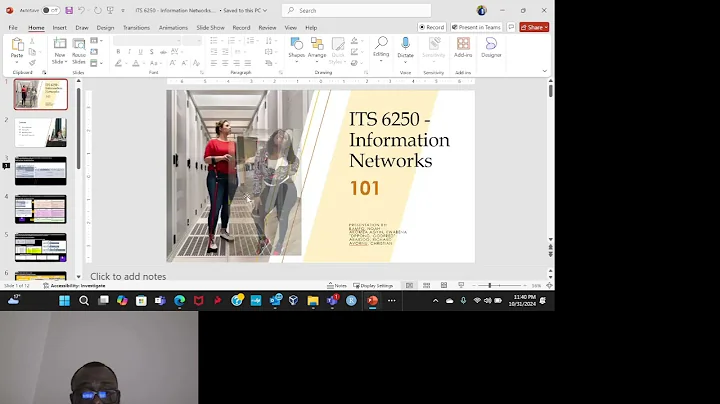The image size is (720, 404).
Task: Open the Add-ins icon
Action: pos(463,44)
